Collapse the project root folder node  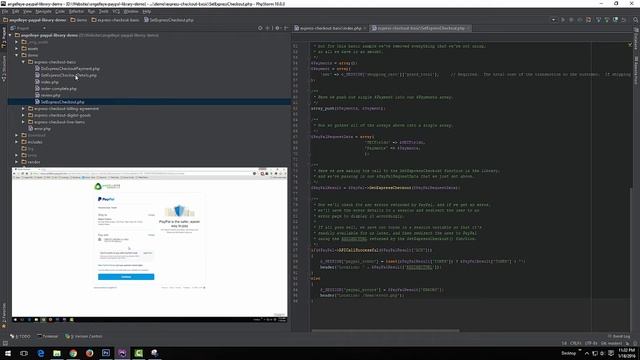click(x=10, y=35)
